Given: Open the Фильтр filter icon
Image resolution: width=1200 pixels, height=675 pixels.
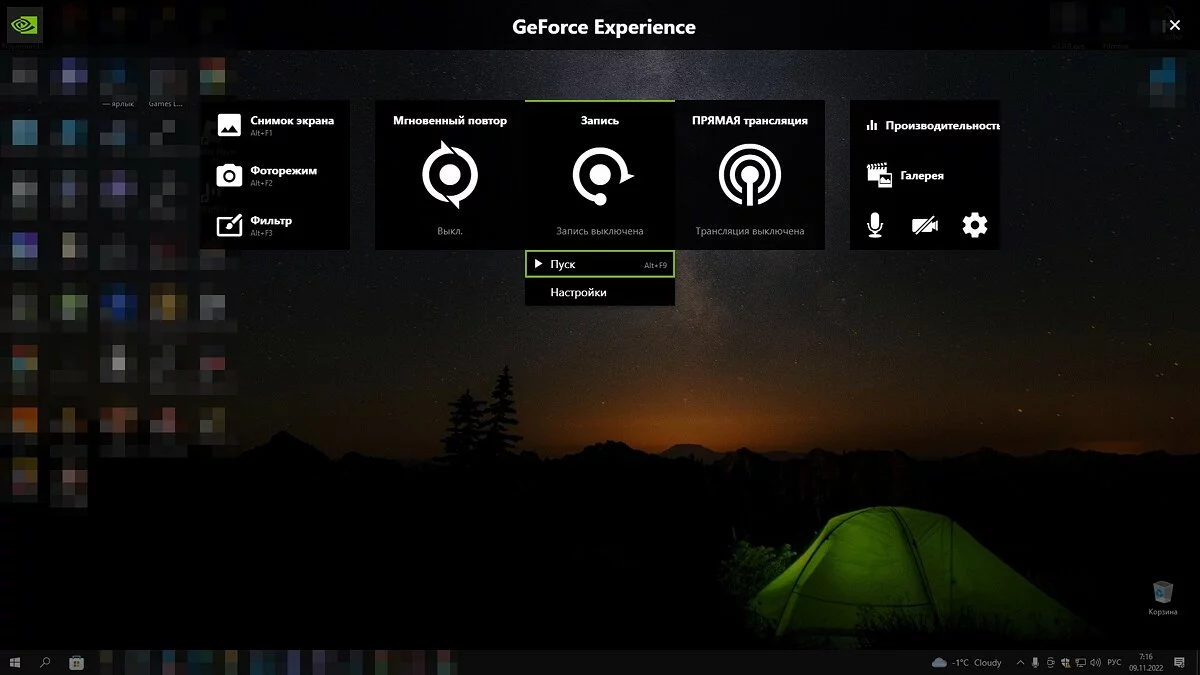Looking at the screenshot, I should (229, 225).
